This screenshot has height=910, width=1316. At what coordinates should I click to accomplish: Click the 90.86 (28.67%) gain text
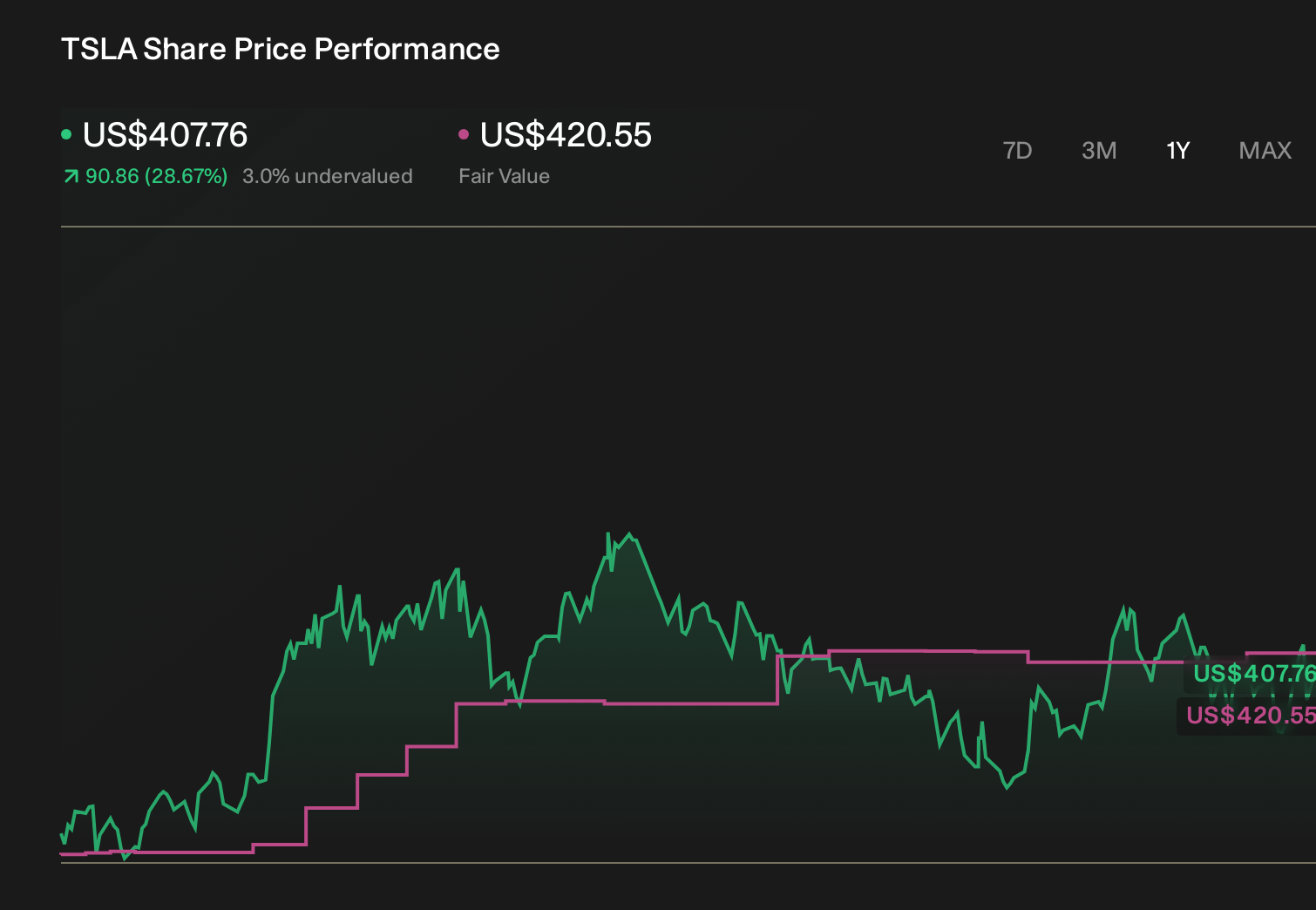pyautogui.click(x=156, y=176)
